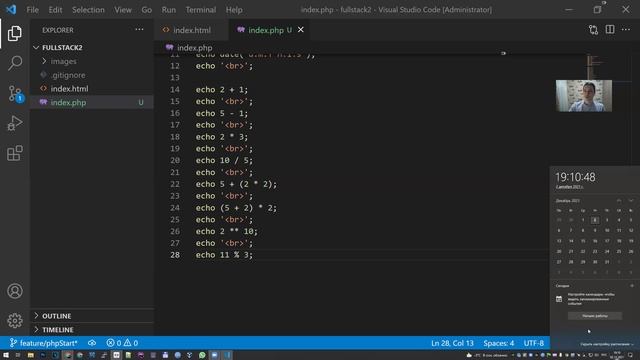Click Ln 28, Col 13 in status bar
Viewport: 640px width, 360px height.
[x=452, y=343]
